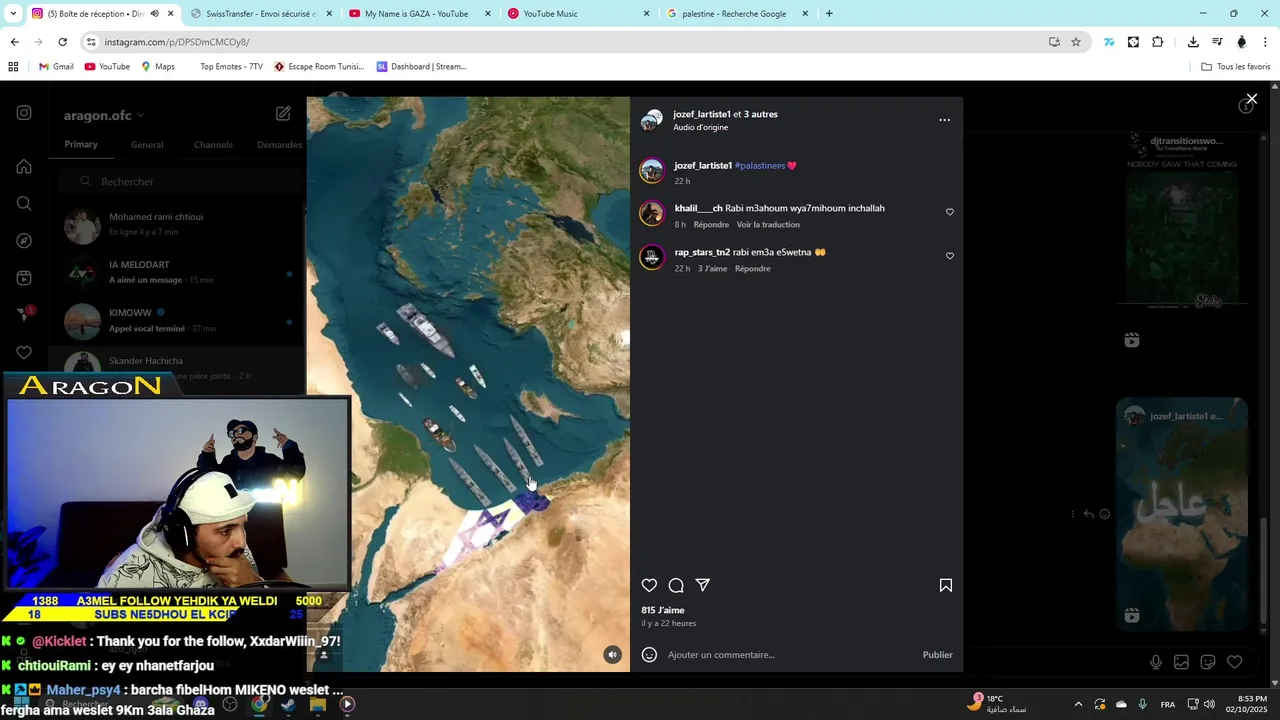Open Reels icon in the sidebar
Image resolution: width=1280 pixels, height=720 pixels.
tap(24, 278)
